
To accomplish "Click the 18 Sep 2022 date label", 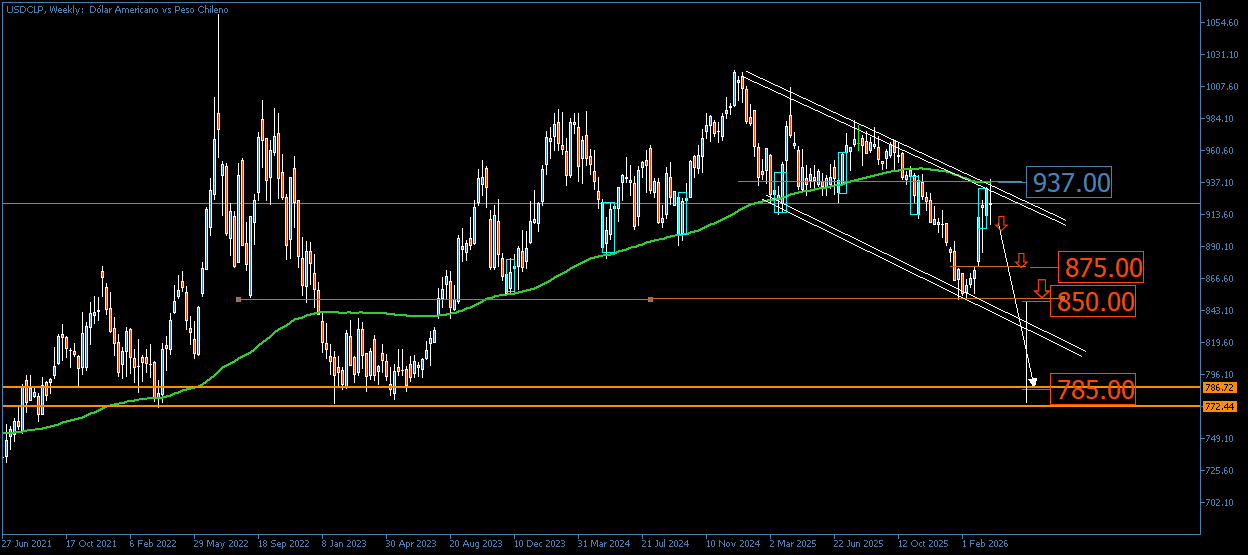I will [x=284, y=544].
